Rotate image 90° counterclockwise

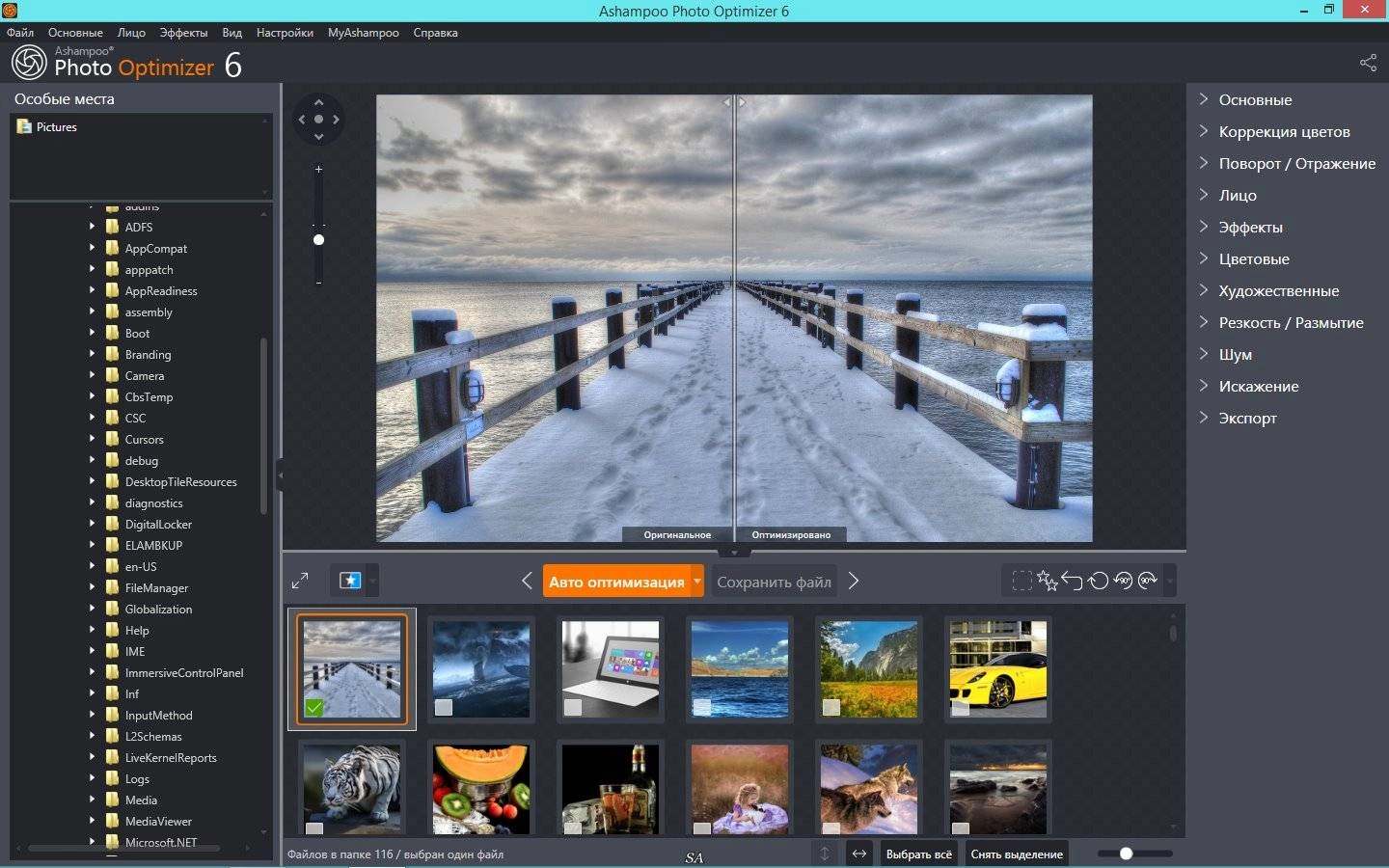(1123, 581)
